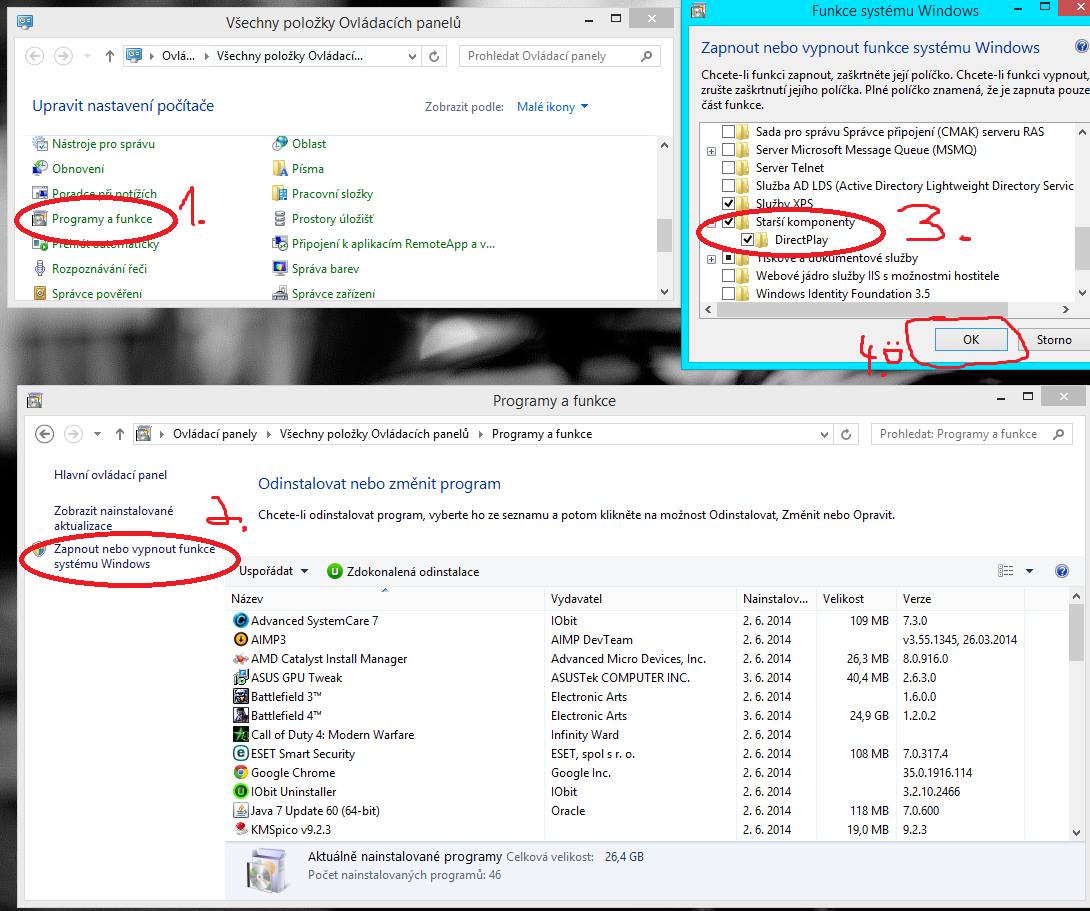Select Google Chrome program icon
The image size is (1090, 911).
coord(241,773)
